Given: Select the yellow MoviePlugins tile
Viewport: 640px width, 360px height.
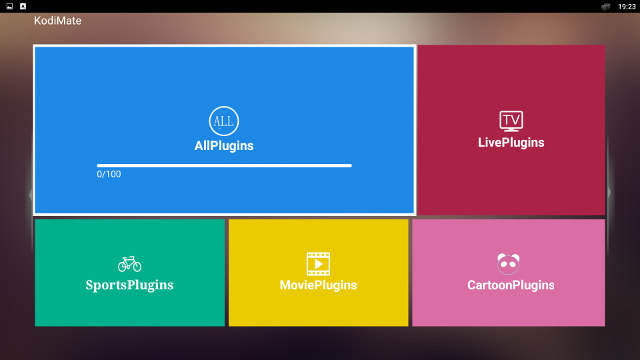Looking at the screenshot, I should point(318,273).
